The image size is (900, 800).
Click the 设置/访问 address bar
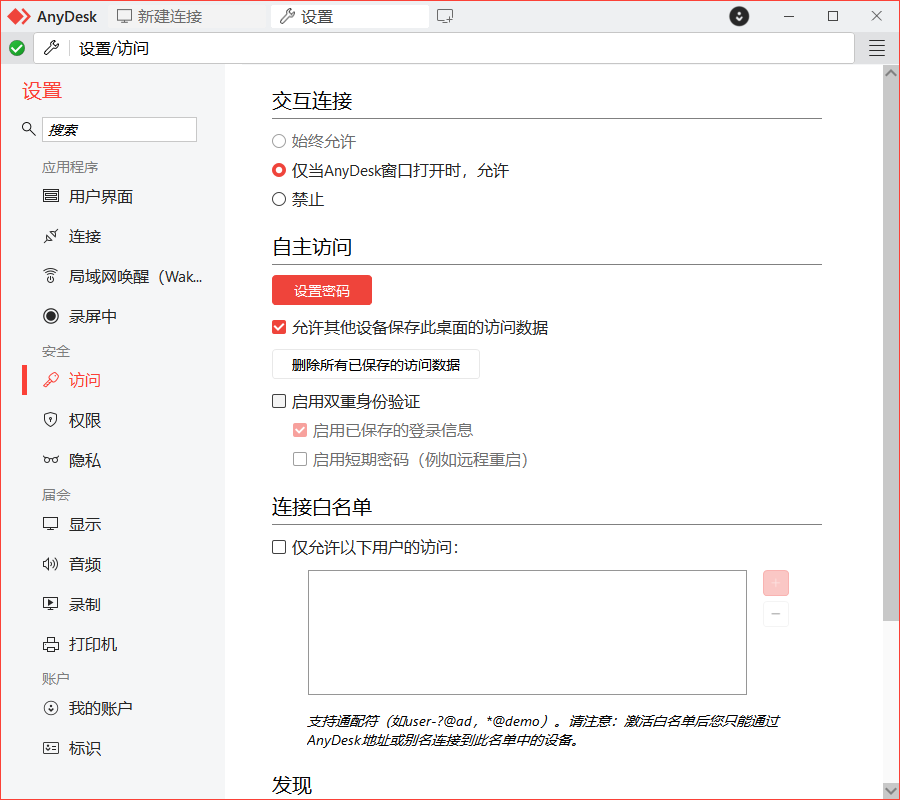point(444,48)
